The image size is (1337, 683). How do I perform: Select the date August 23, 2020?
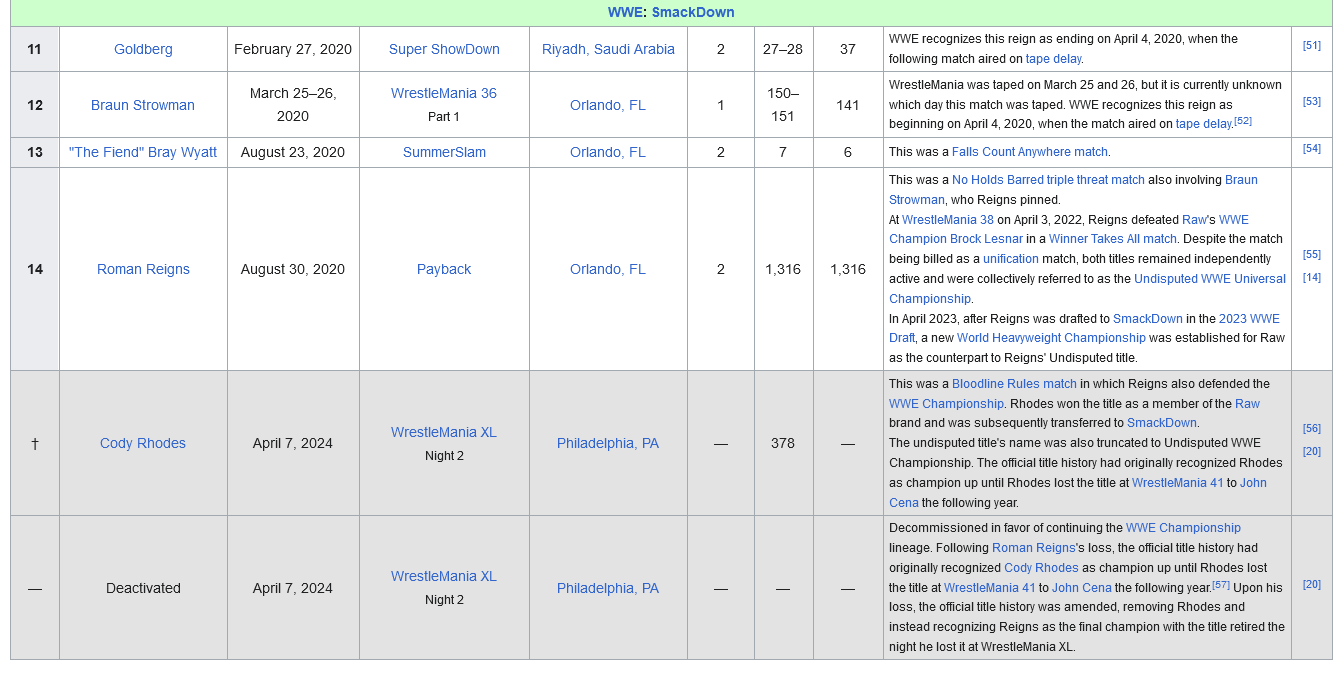click(293, 152)
